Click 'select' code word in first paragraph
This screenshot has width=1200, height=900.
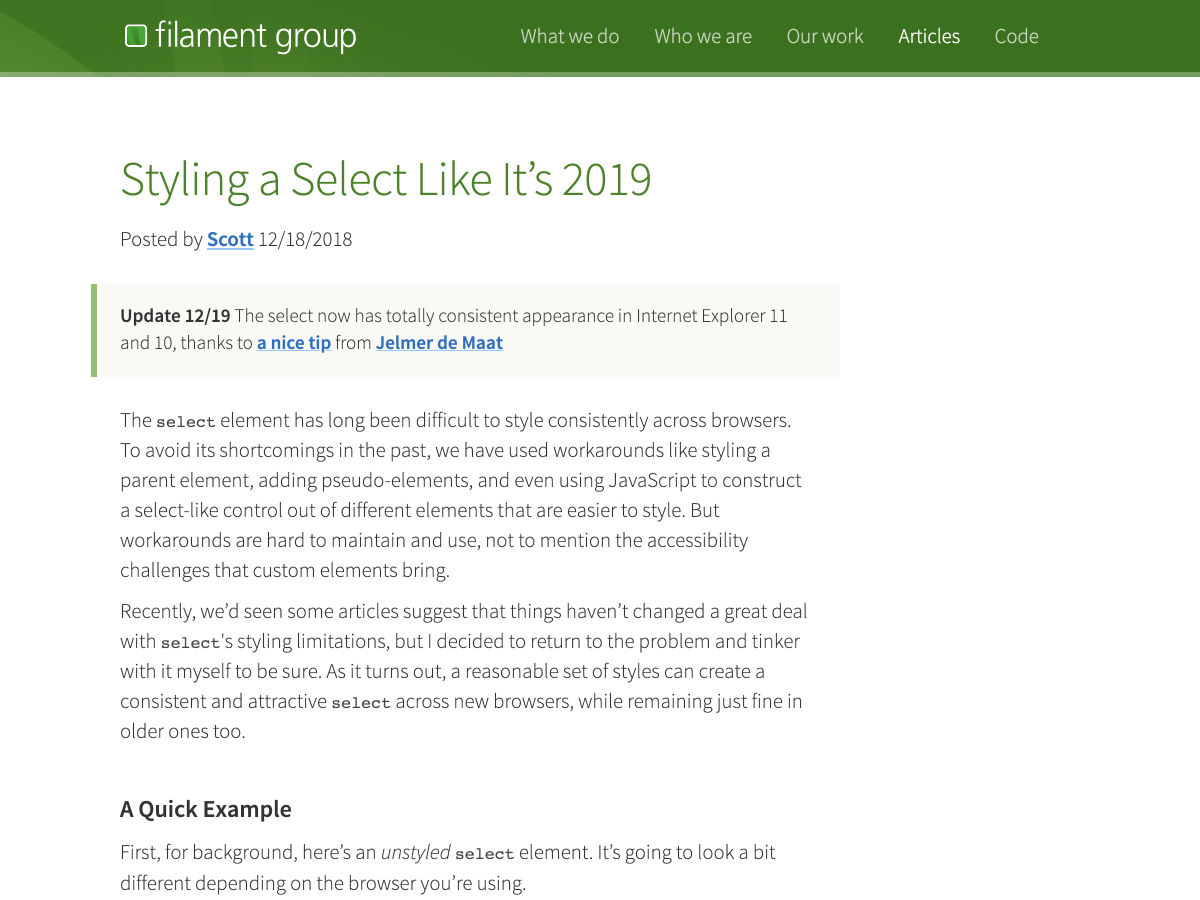(x=185, y=421)
